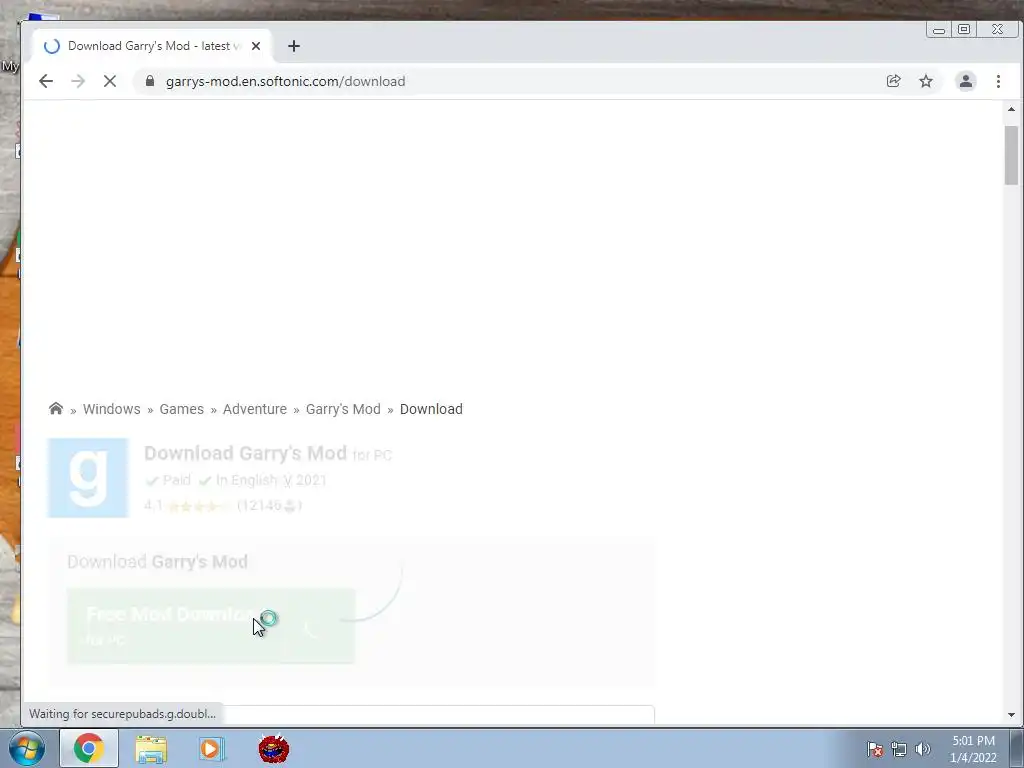Open Windows Media Player from taskbar
Screen dimensions: 1024x768
[211, 749]
